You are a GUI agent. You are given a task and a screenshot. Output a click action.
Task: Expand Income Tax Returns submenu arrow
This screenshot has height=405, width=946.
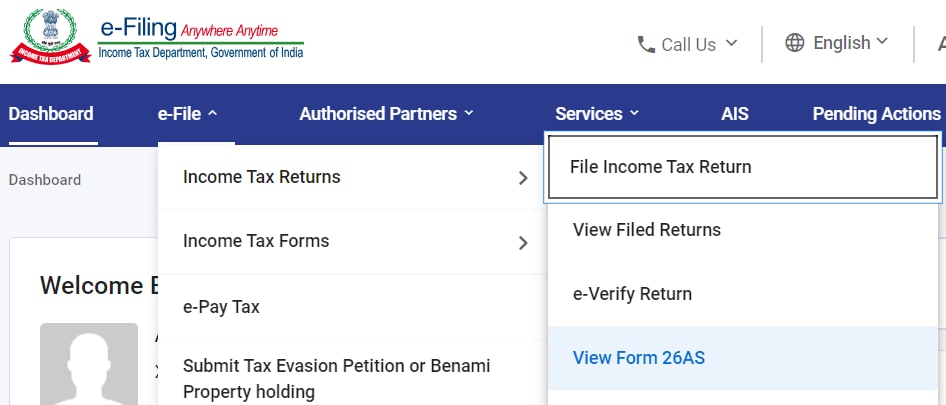[523, 178]
